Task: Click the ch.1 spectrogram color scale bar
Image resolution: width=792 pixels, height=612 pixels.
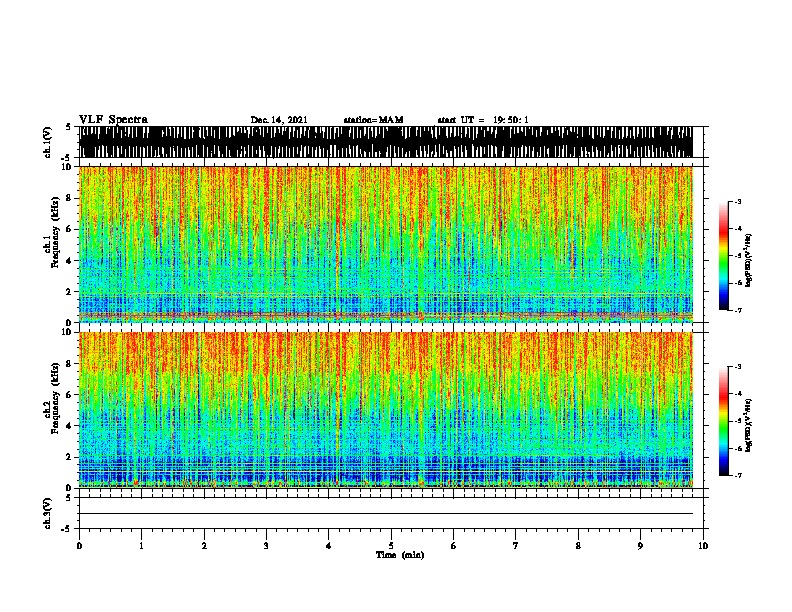Action: 724,256
